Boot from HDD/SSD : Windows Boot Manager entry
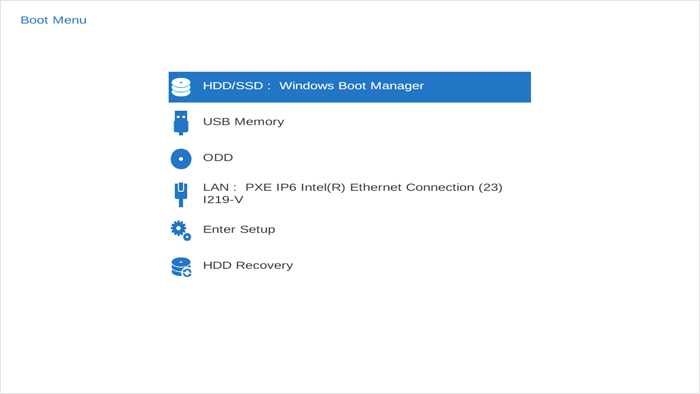The image size is (700, 394). pos(350,87)
